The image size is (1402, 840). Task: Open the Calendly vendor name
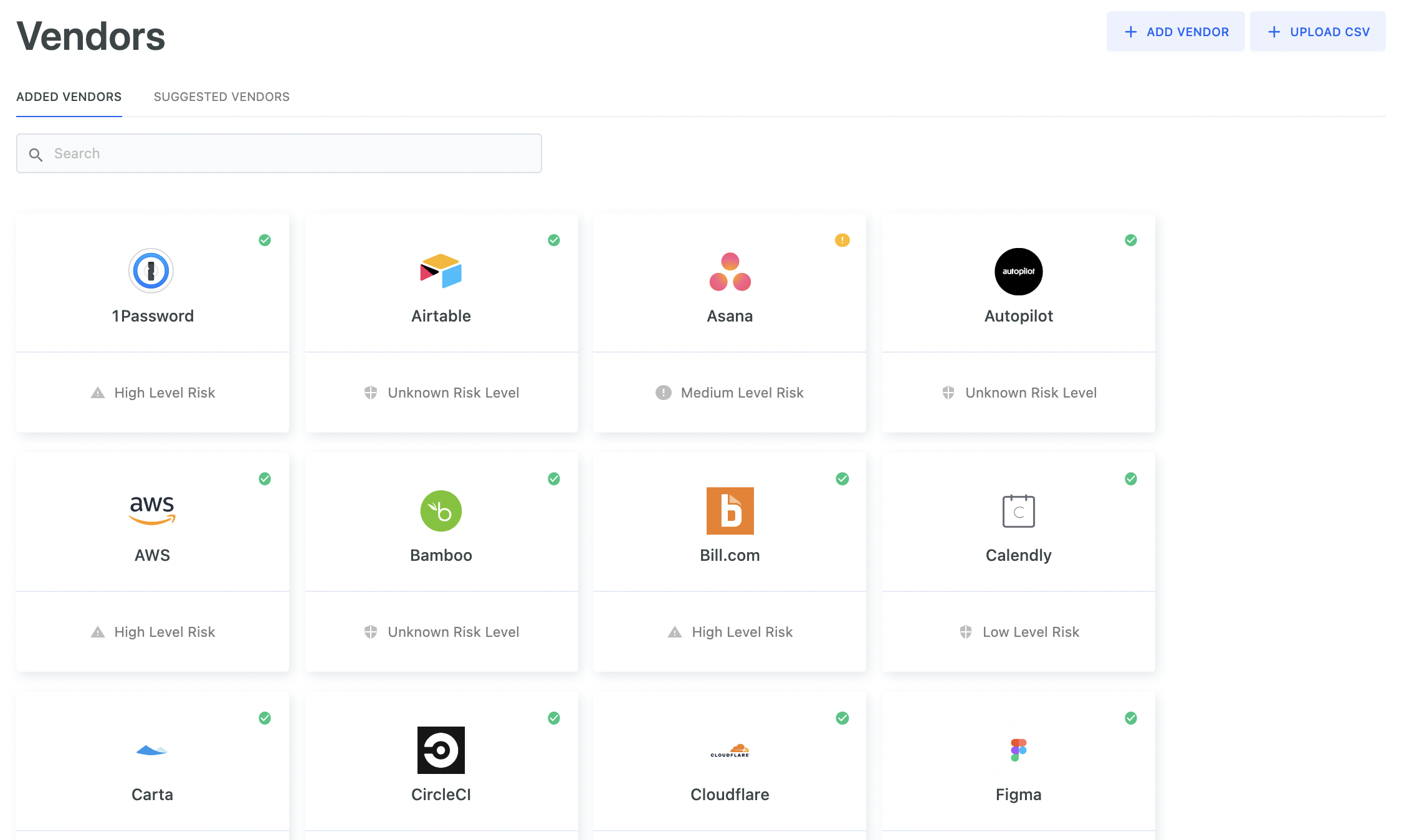(1019, 555)
